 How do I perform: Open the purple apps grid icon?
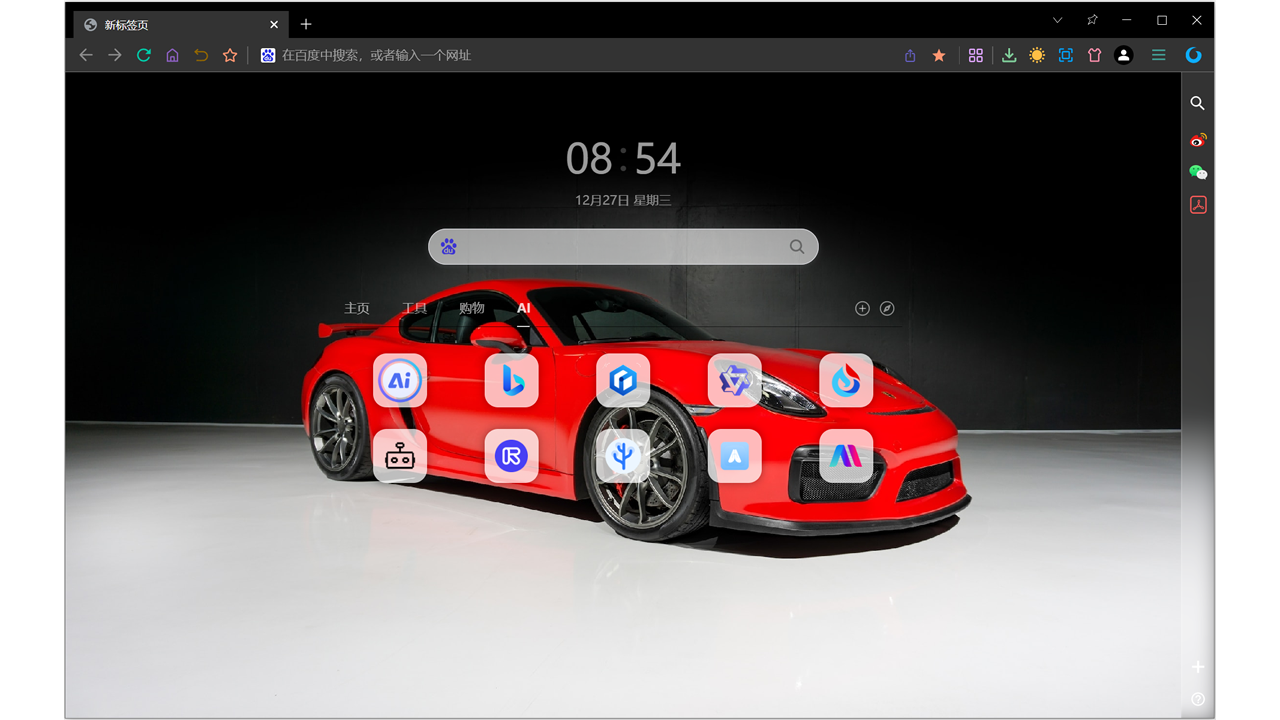[x=976, y=56]
